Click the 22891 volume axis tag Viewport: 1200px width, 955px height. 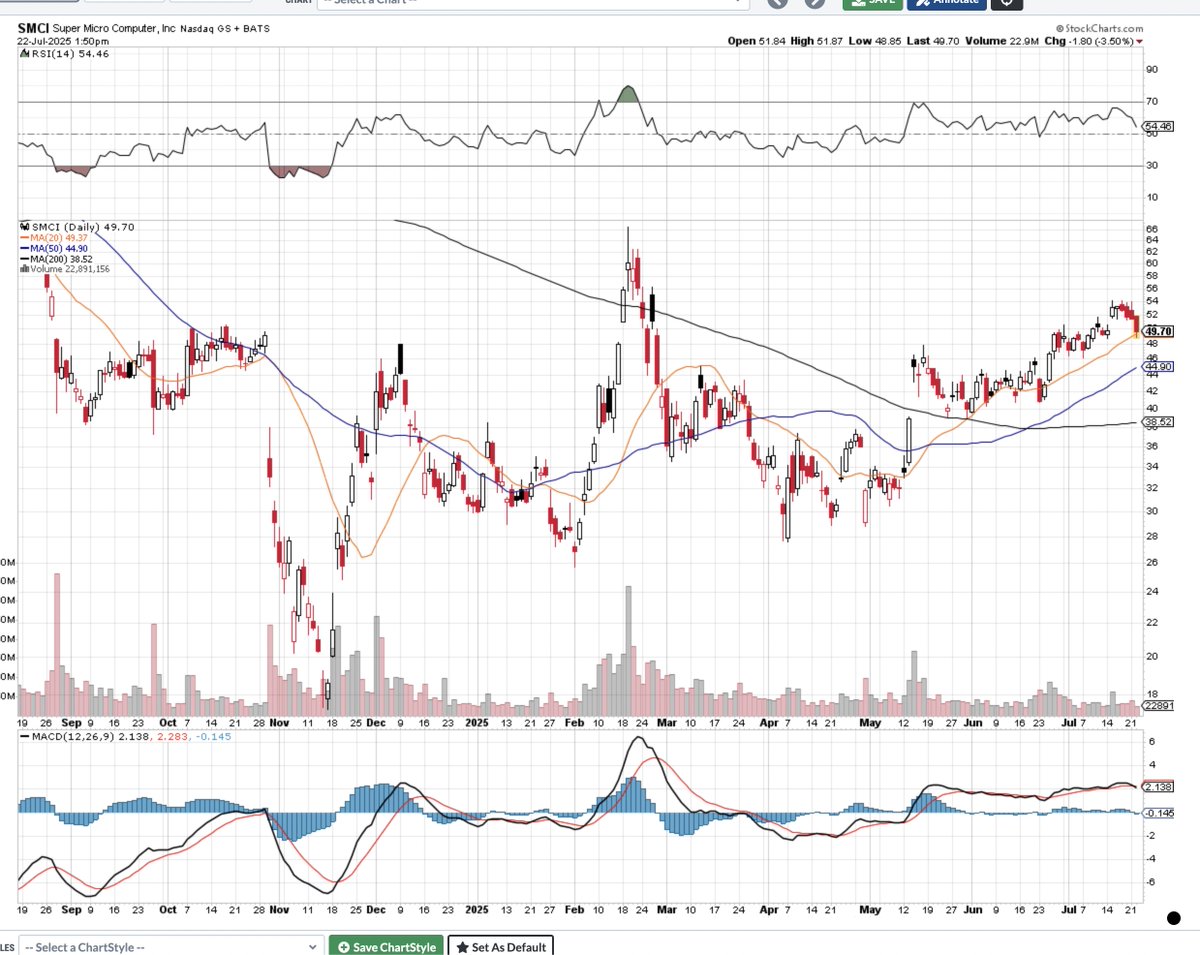[x=1157, y=706]
